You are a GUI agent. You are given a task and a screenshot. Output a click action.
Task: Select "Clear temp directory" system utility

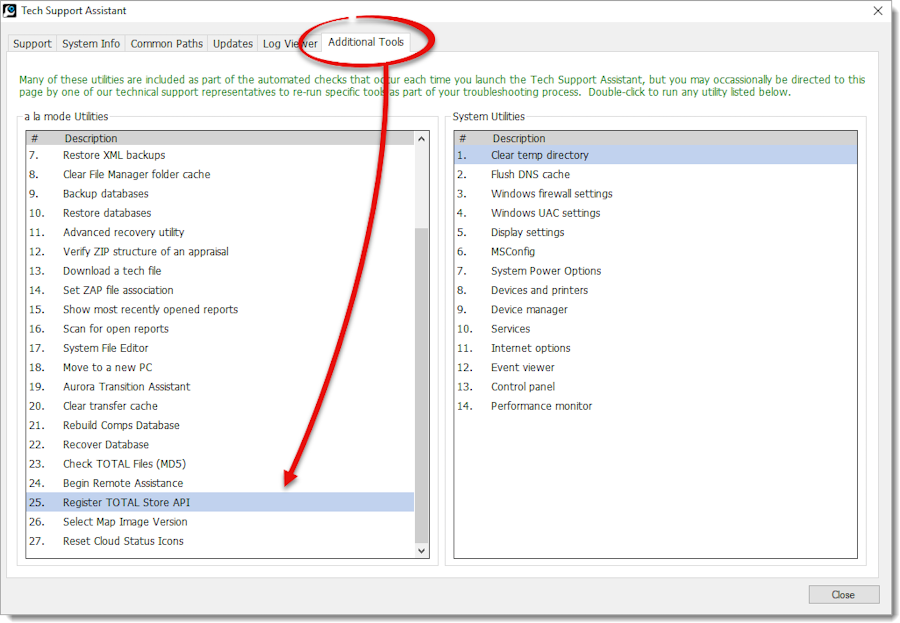pyautogui.click(x=655, y=155)
